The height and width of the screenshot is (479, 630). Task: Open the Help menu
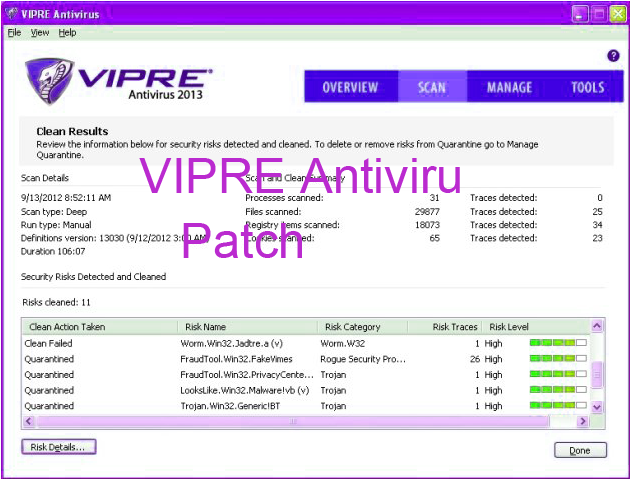67,33
